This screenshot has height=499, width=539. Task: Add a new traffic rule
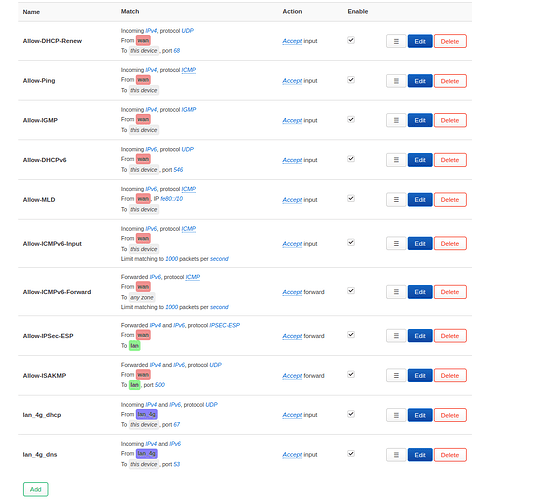tap(36, 489)
